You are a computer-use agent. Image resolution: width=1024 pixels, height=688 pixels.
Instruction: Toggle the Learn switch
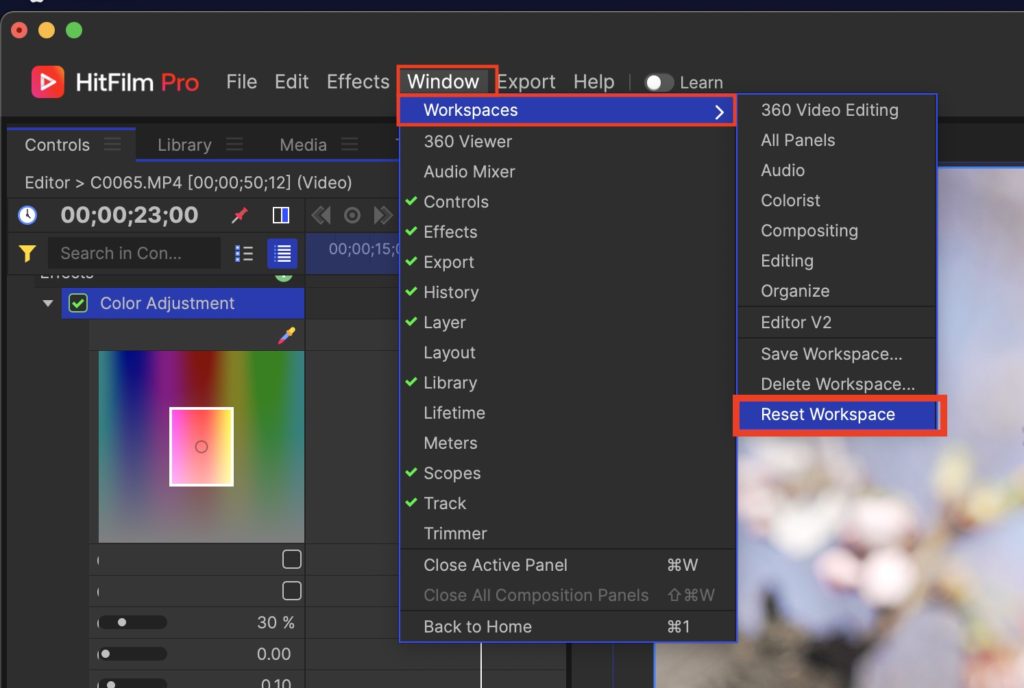(x=658, y=83)
